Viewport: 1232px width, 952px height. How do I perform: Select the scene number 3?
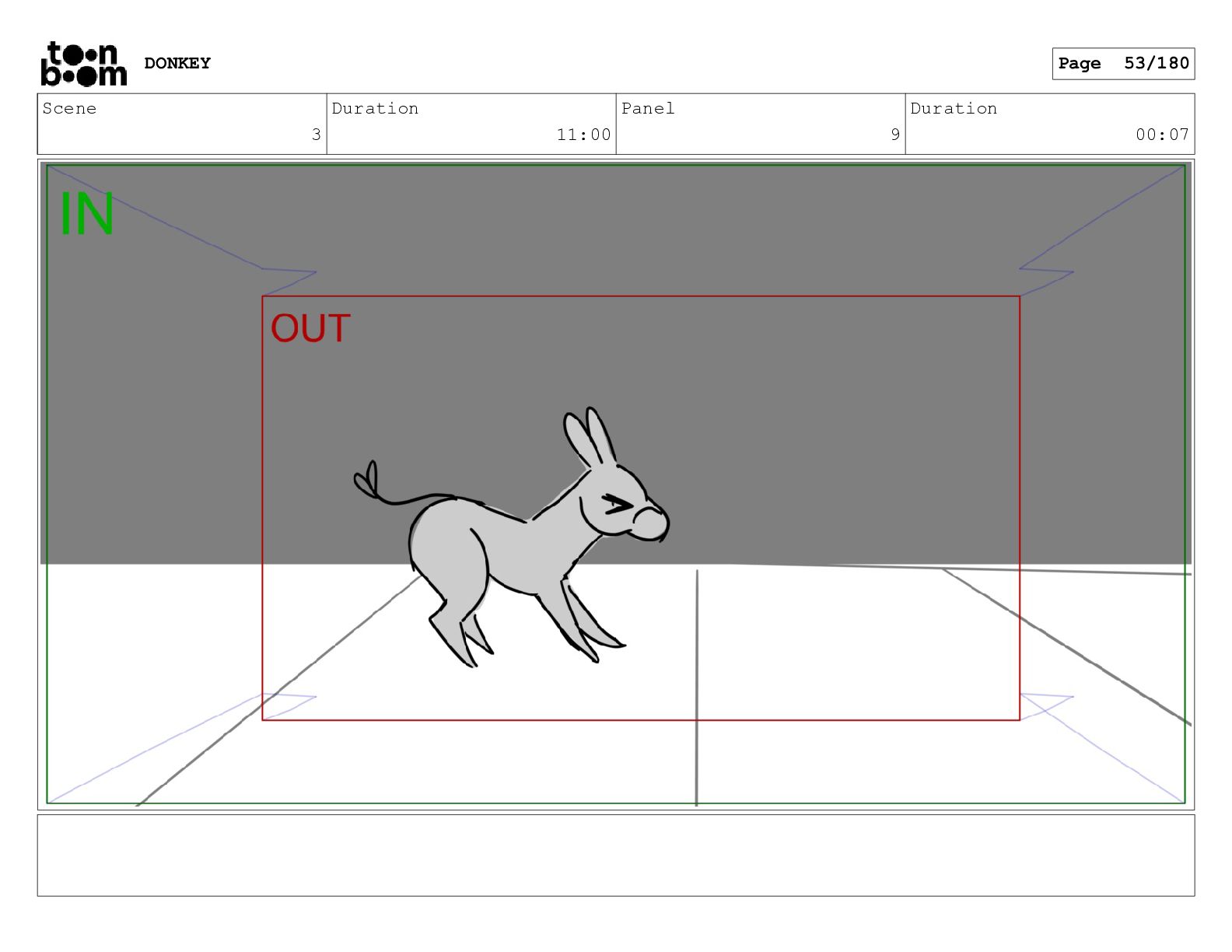click(x=316, y=135)
